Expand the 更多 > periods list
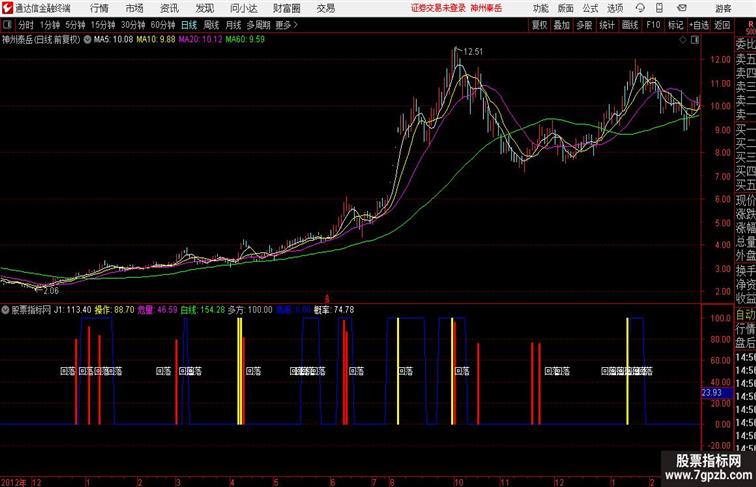The width and height of the screenshot is (756, 487). click(287, 25)
